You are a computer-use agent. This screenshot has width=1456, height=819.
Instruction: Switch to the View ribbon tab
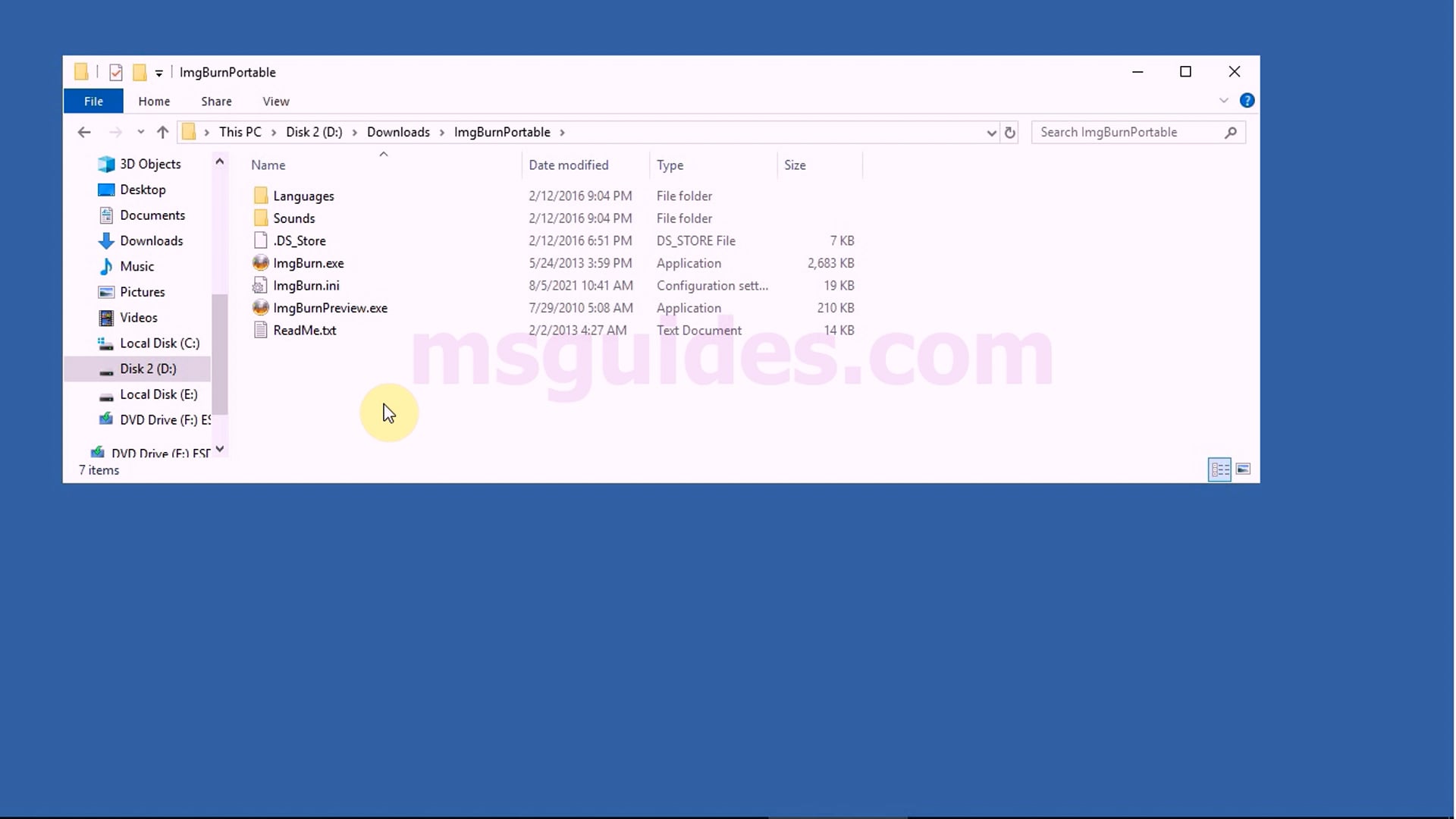(275, 101)
